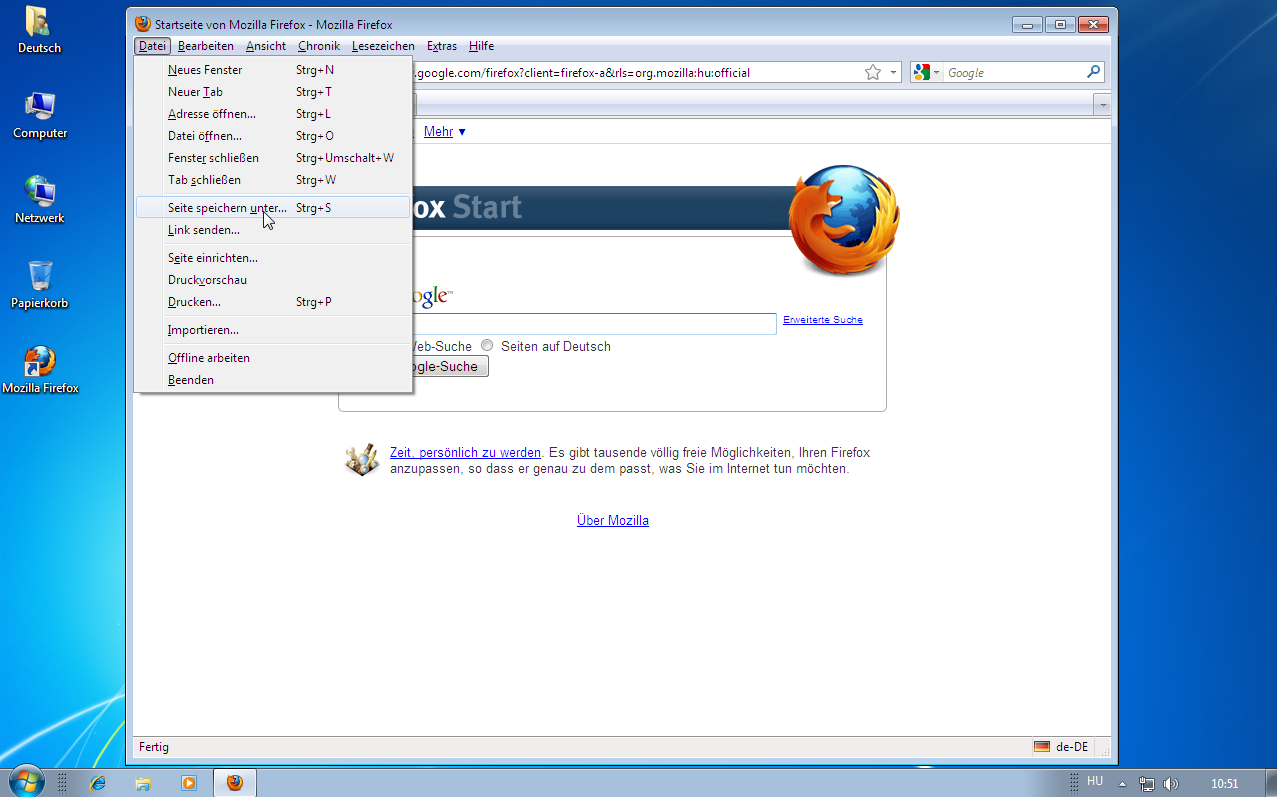
Task: Click into the toolbar Google search box
Action: [x=1014, y=72]
